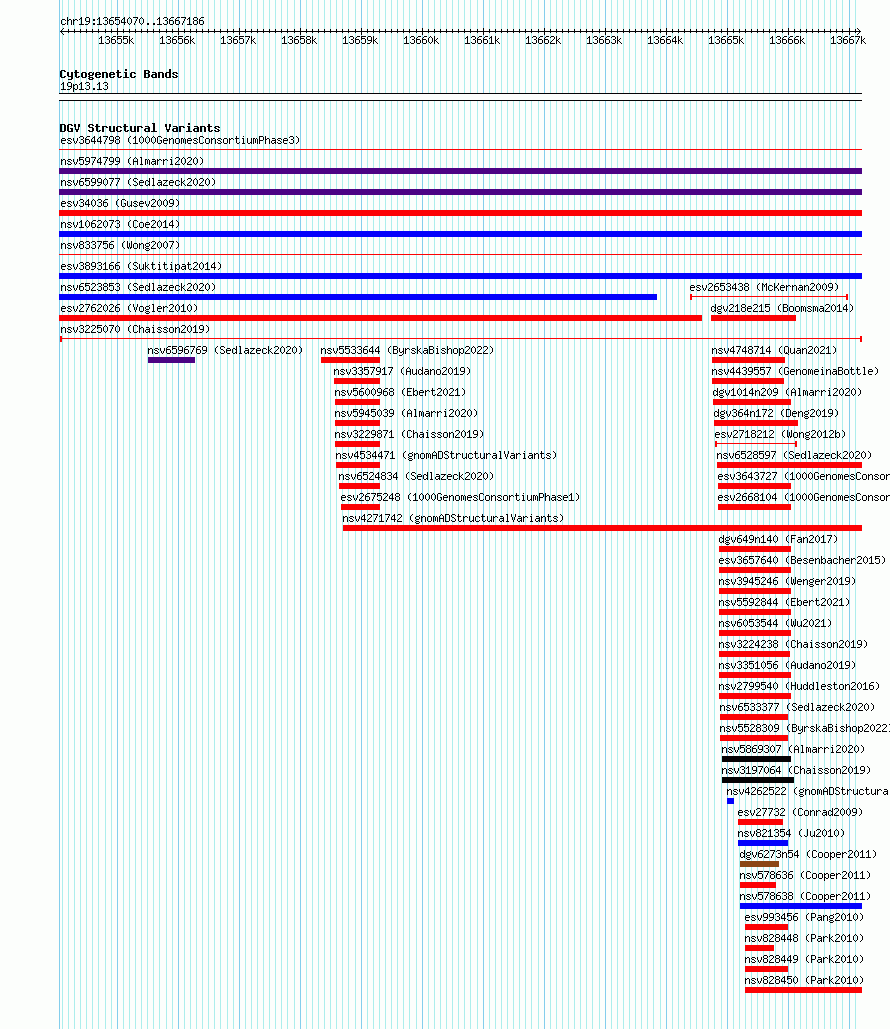Click nsv4748714 (Quan2021) label
The width and height of the screenshot is (890, 1029).
click(774, 350)
